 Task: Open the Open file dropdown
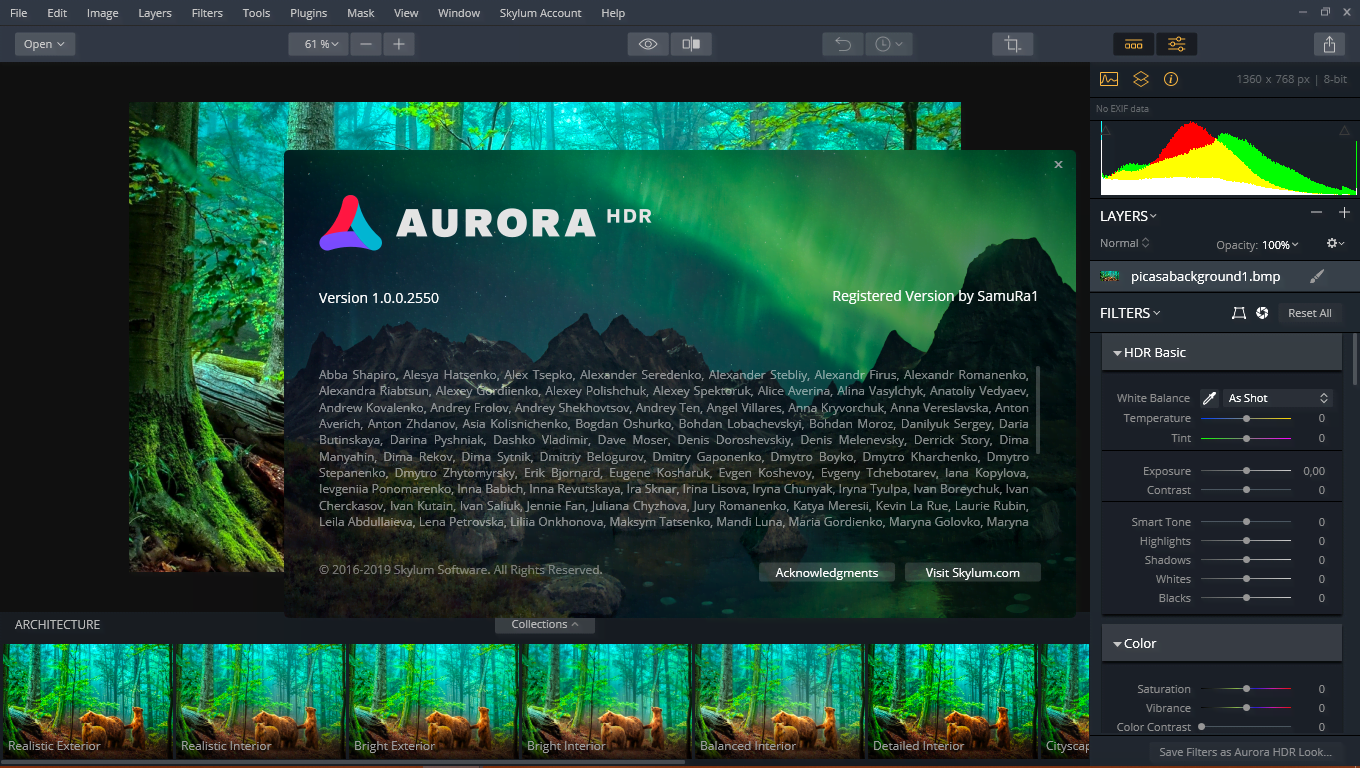45,44
